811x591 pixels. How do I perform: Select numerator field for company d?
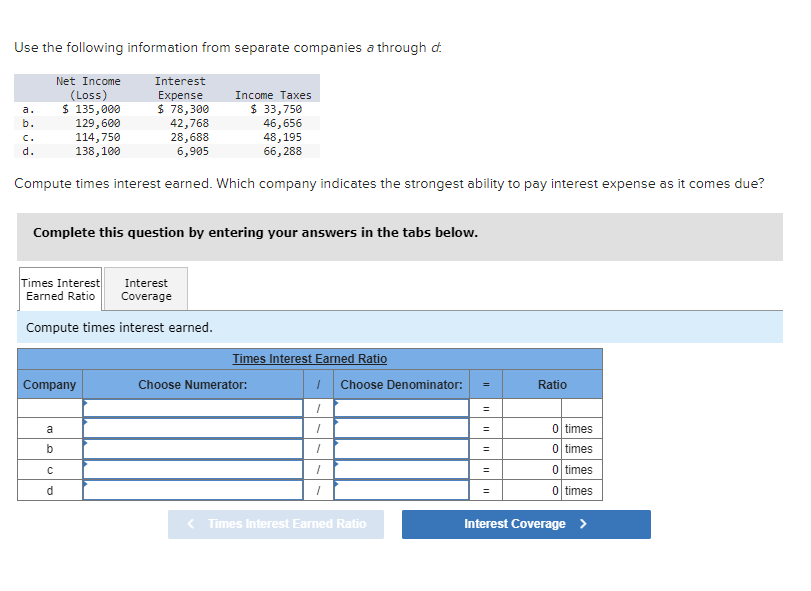(193, 490)
